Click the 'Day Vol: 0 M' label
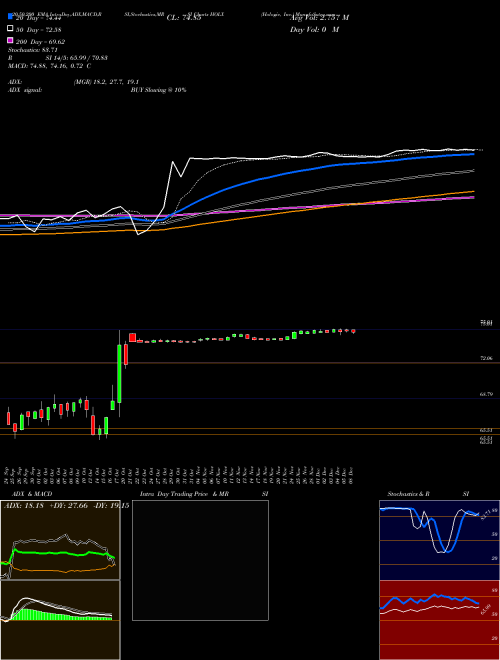 pos(314,30)
